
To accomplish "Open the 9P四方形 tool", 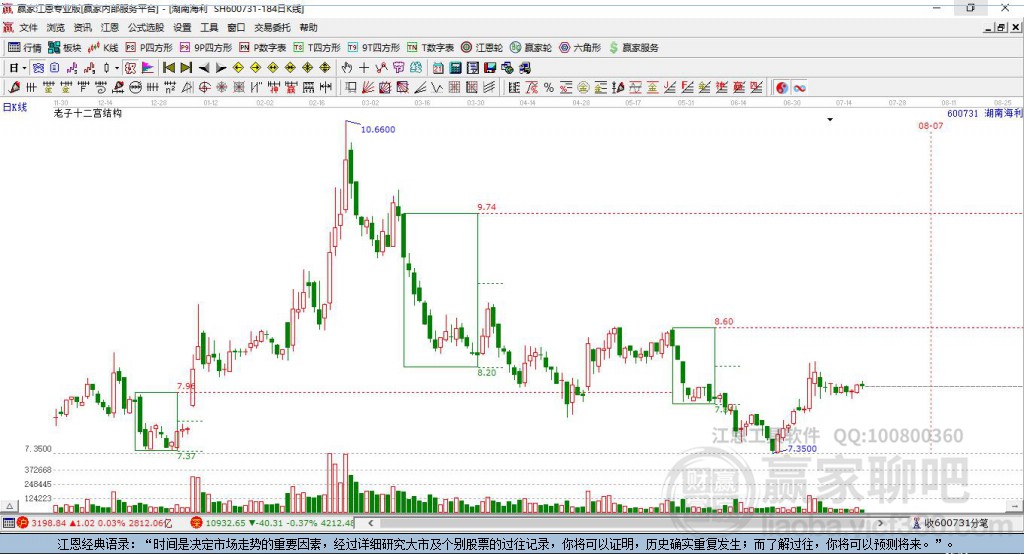I will [206, 48].
